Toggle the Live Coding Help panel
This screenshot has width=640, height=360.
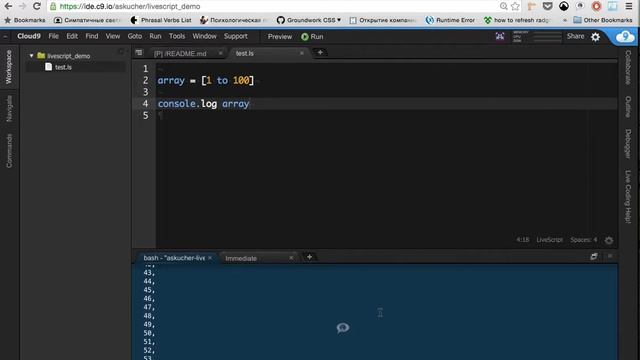pos(628,197)
